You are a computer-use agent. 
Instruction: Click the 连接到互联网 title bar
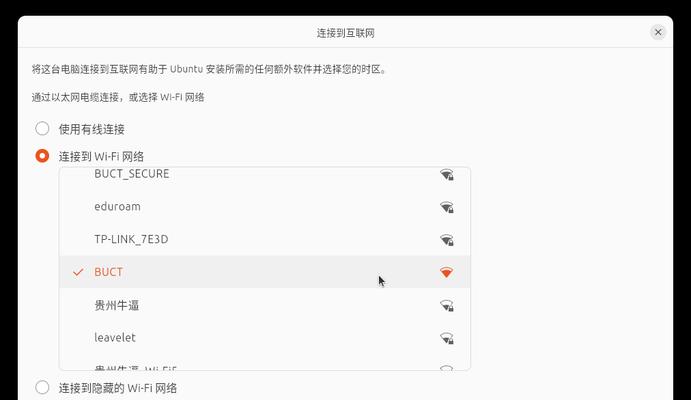pyautogui.click(x=346, y=32)
